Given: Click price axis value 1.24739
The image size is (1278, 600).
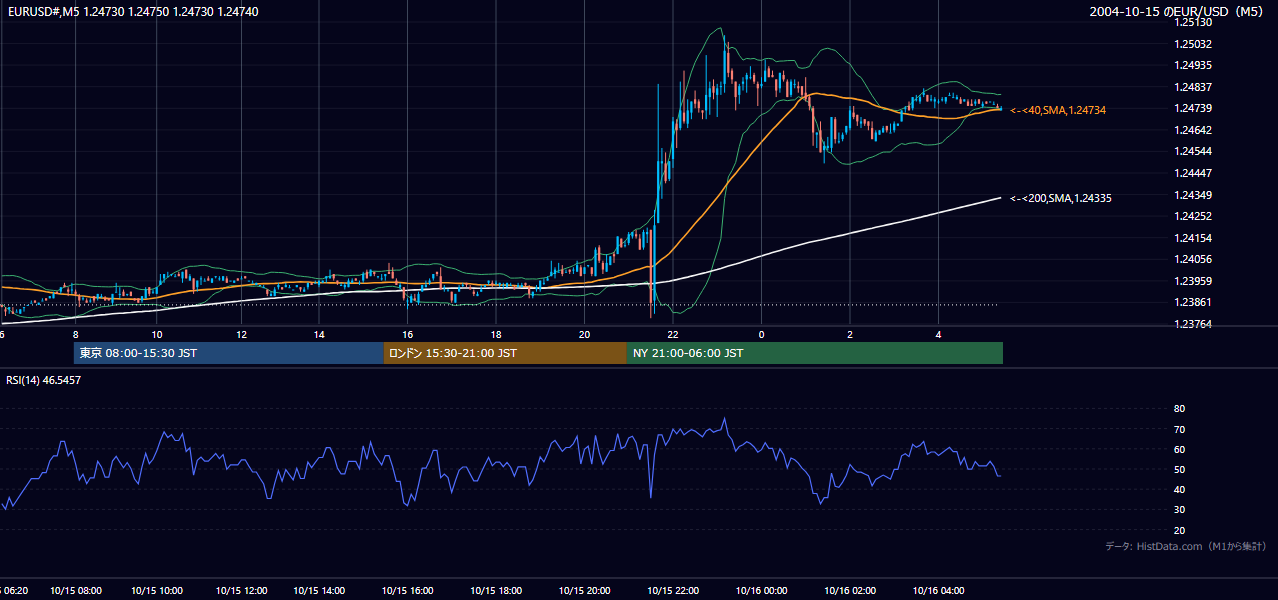Looking at the screenshot, I should pyautogui.click(x=1194, y=108).
